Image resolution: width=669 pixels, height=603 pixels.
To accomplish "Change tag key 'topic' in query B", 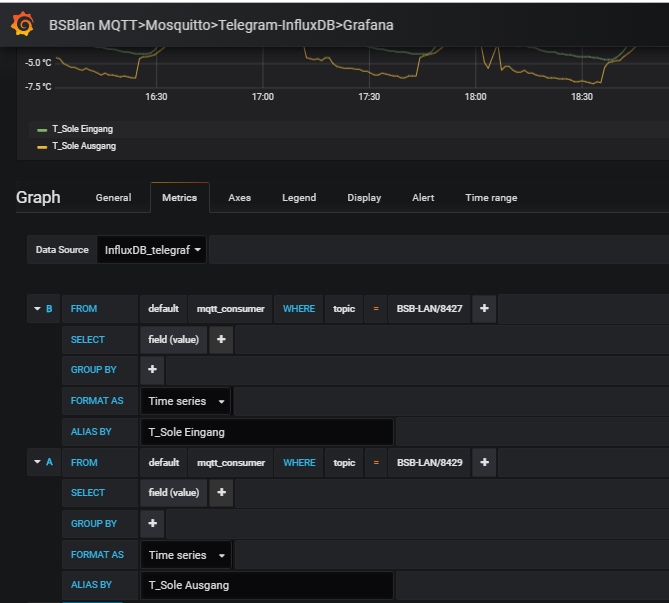I will [x=344, y=309].
